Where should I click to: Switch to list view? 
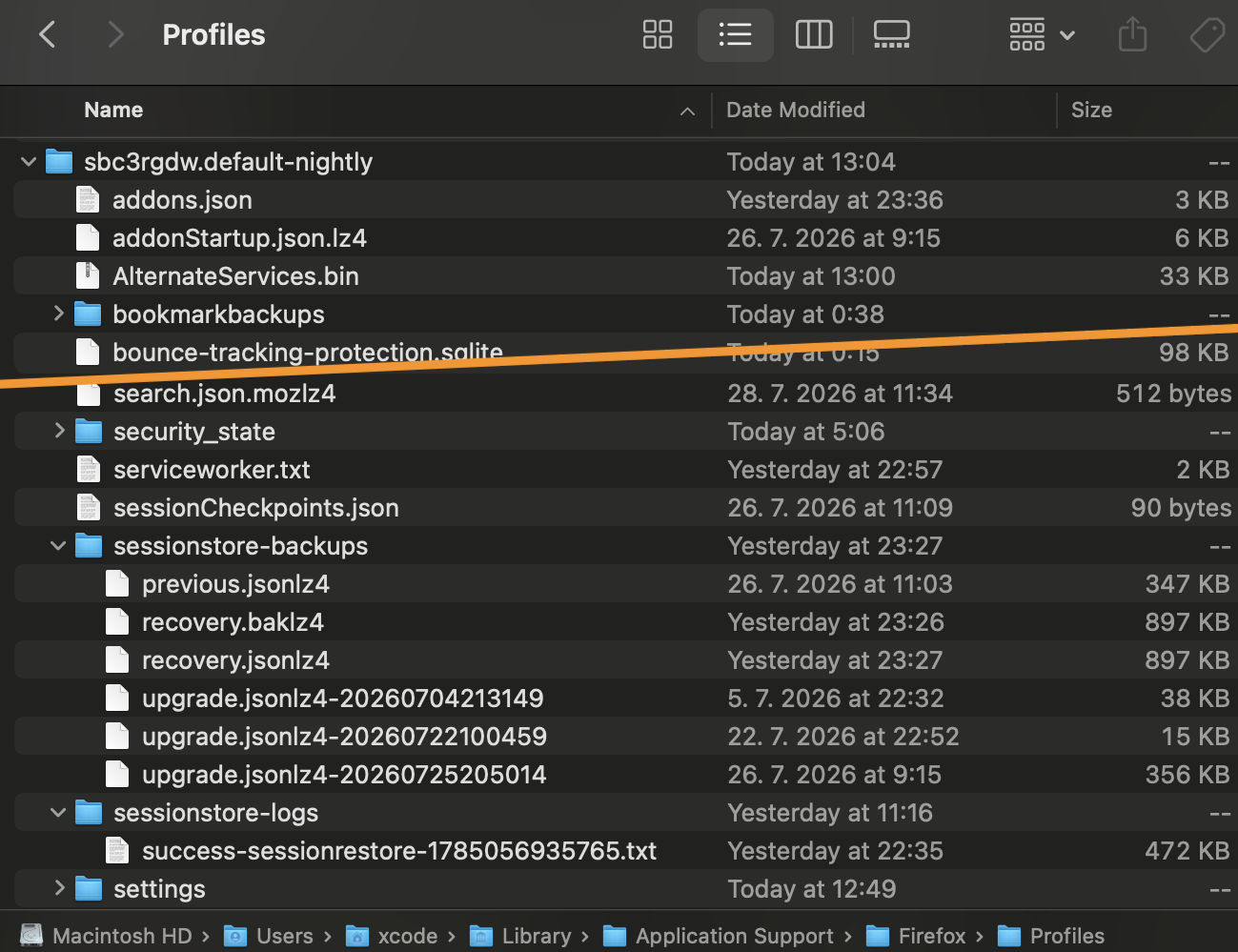pos(735,35)
